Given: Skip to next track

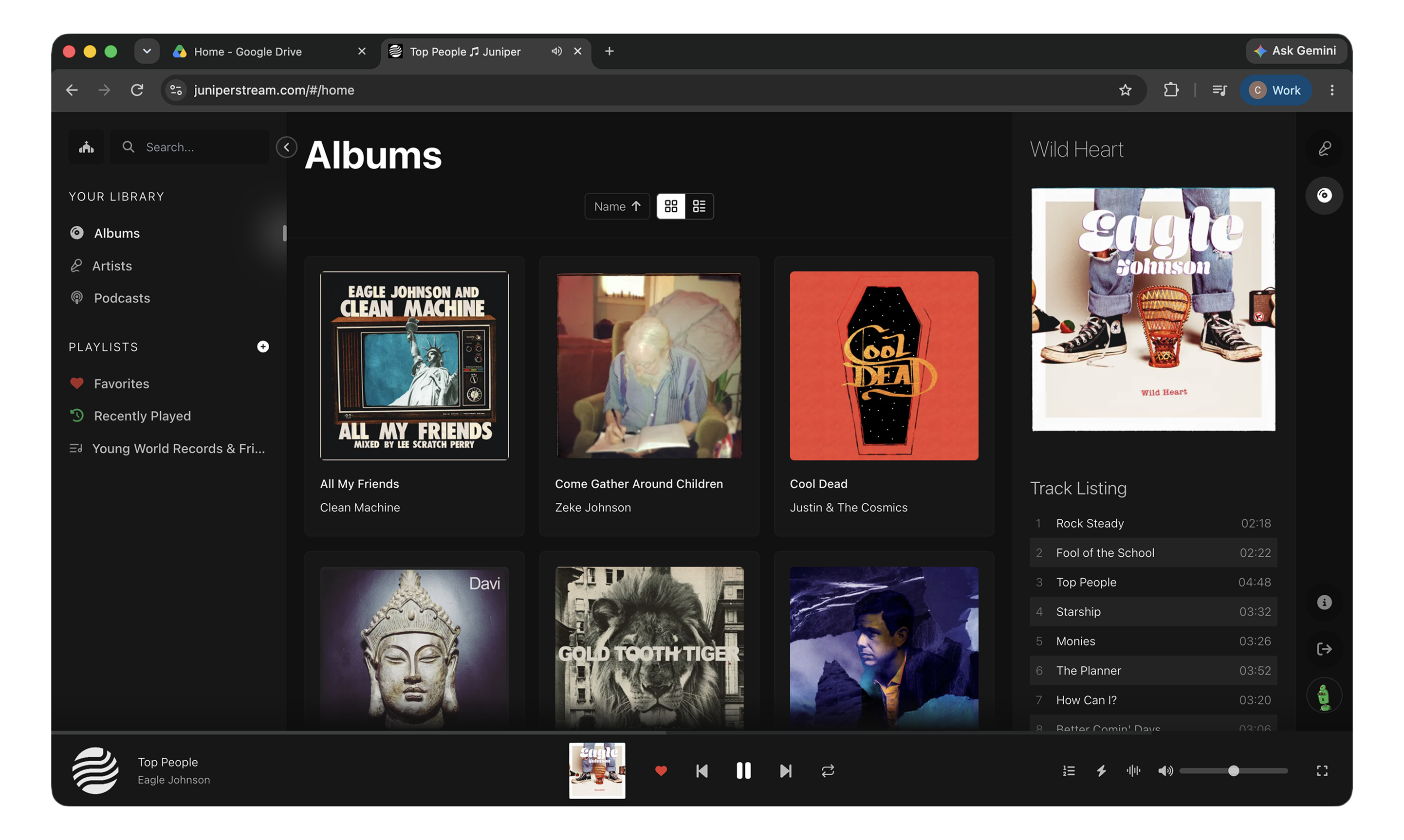Looking at the screenshot, I should [x=785, y=770].
